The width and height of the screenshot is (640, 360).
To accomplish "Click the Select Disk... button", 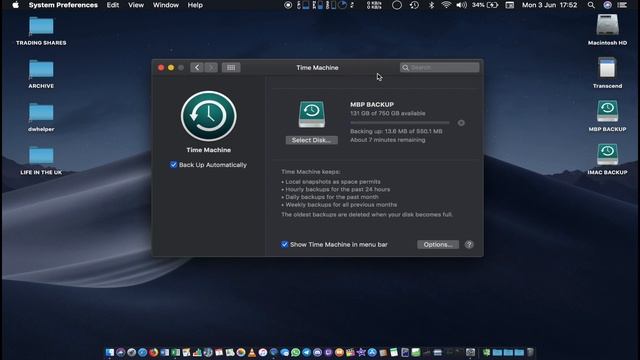I will point(311,140).
